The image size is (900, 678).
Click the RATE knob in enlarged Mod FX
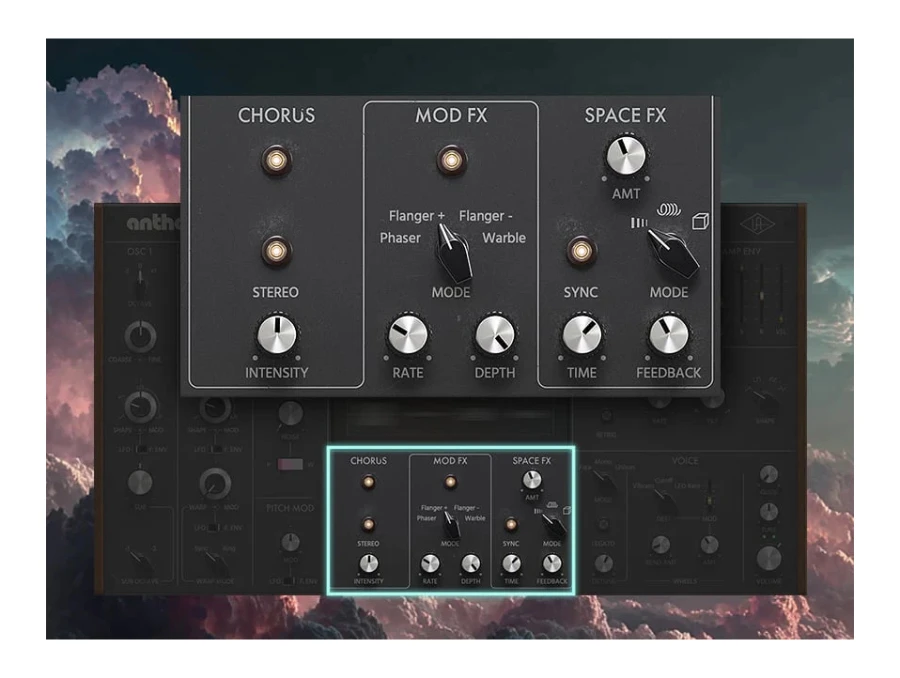tap(408, 334)
